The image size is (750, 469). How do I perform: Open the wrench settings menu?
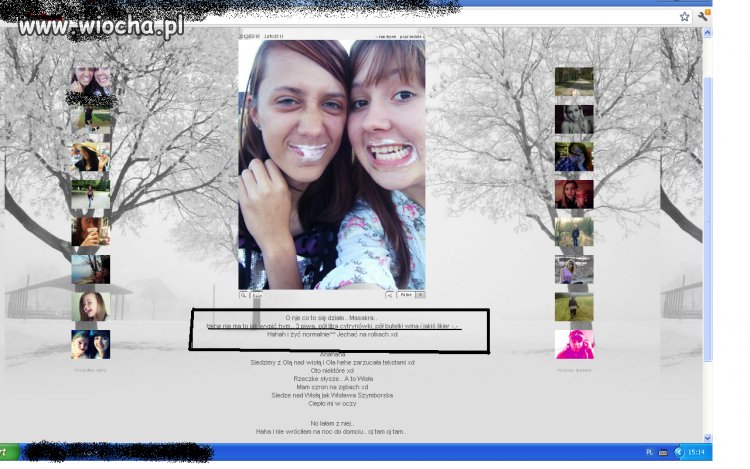pyautogui.click(x=703, y=16)
